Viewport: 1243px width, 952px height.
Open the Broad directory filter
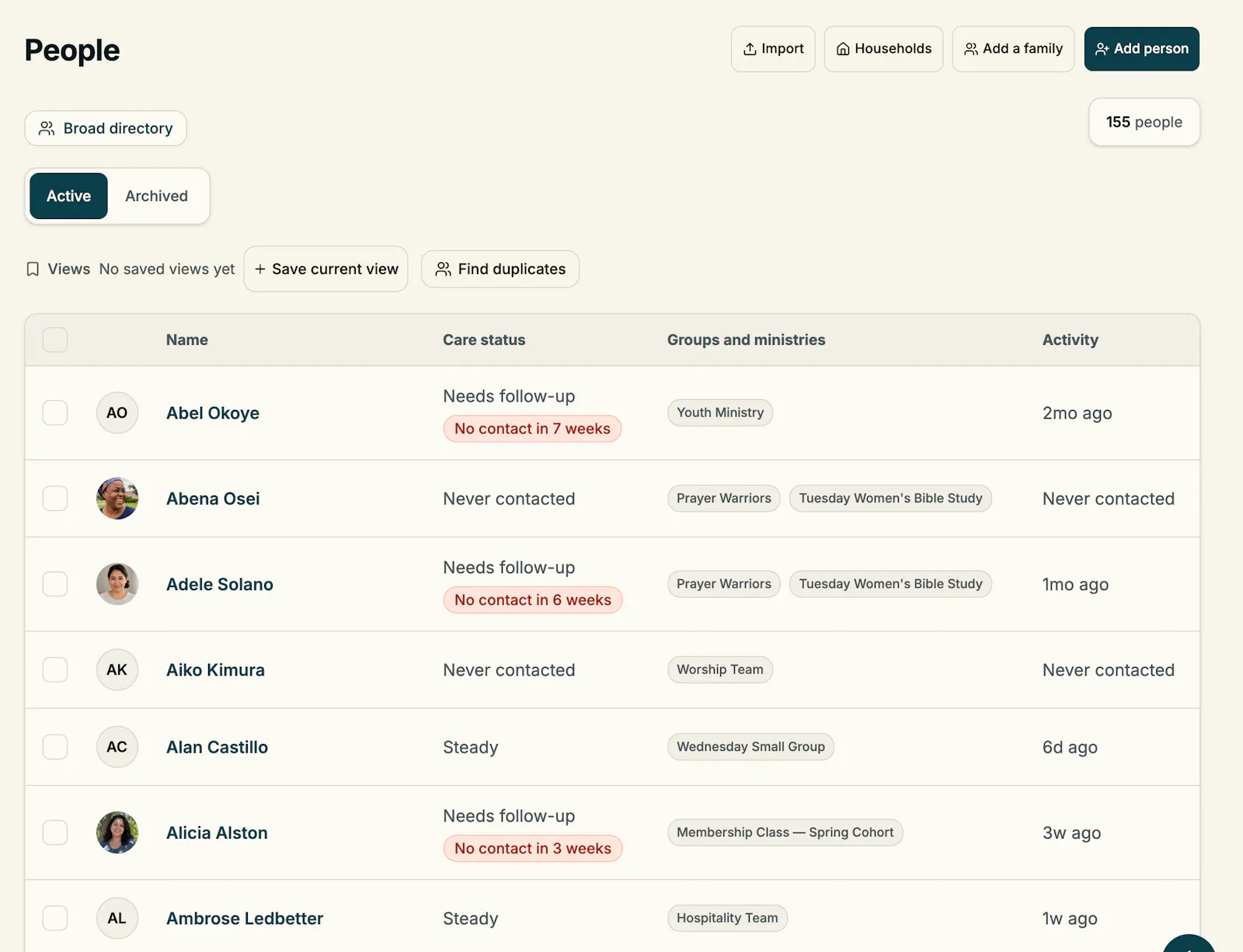coord(106,128)
